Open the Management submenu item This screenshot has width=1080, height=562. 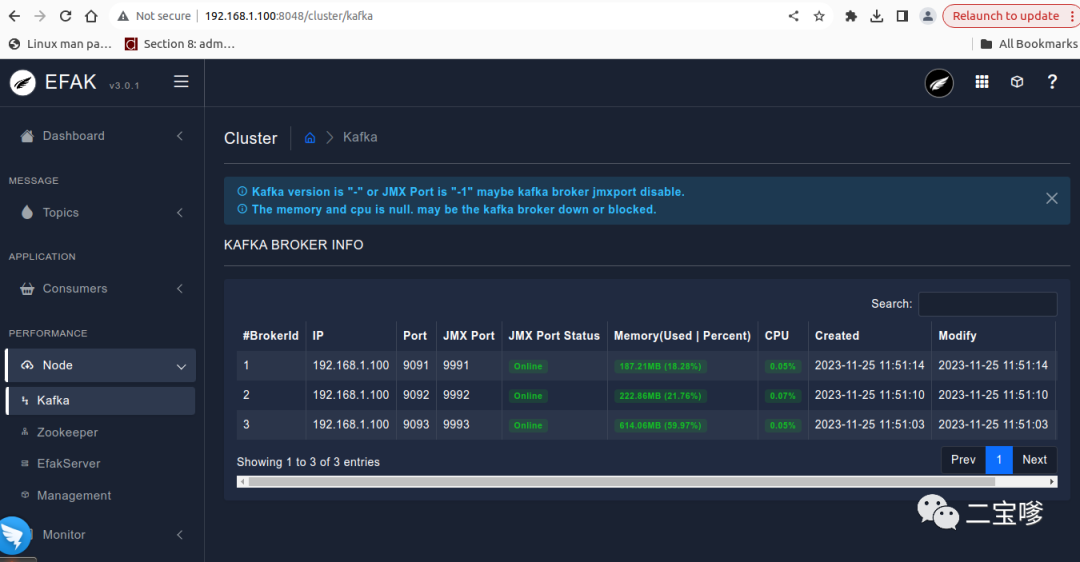pyautogui.click(x=74, y=495)
